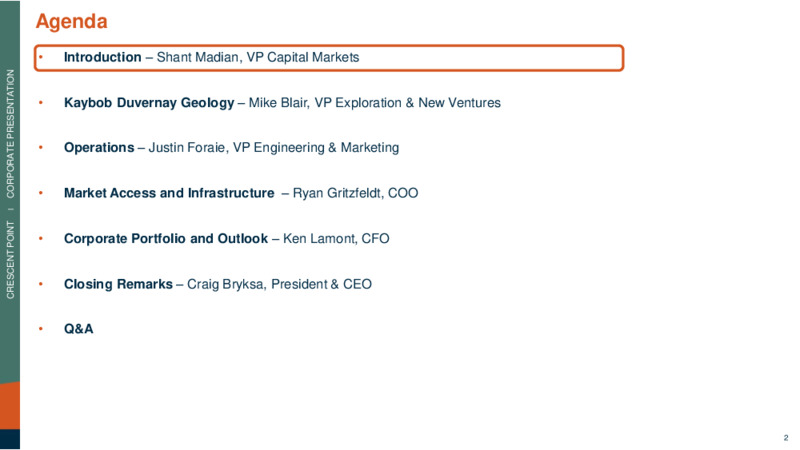Click the slide page number 2
The width and height of the screenshot is (800, 450).
(x=786, y=438)
